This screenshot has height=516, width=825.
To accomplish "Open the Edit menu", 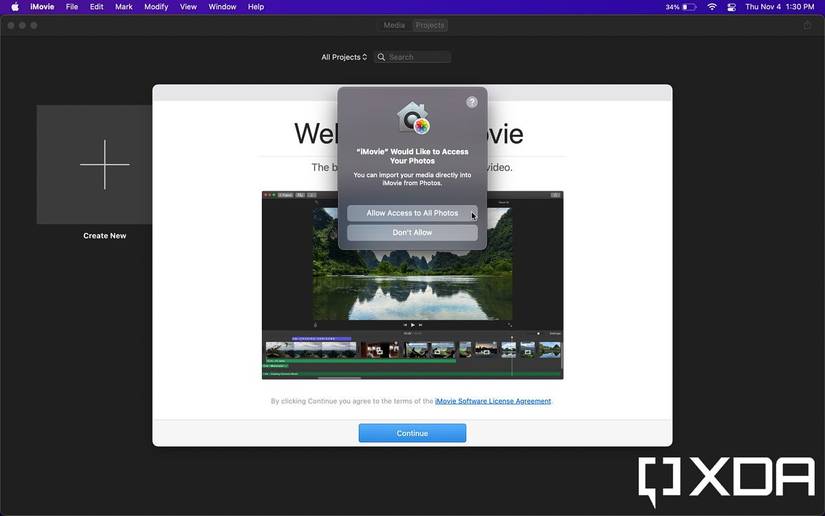I will (x=96, y=7).
